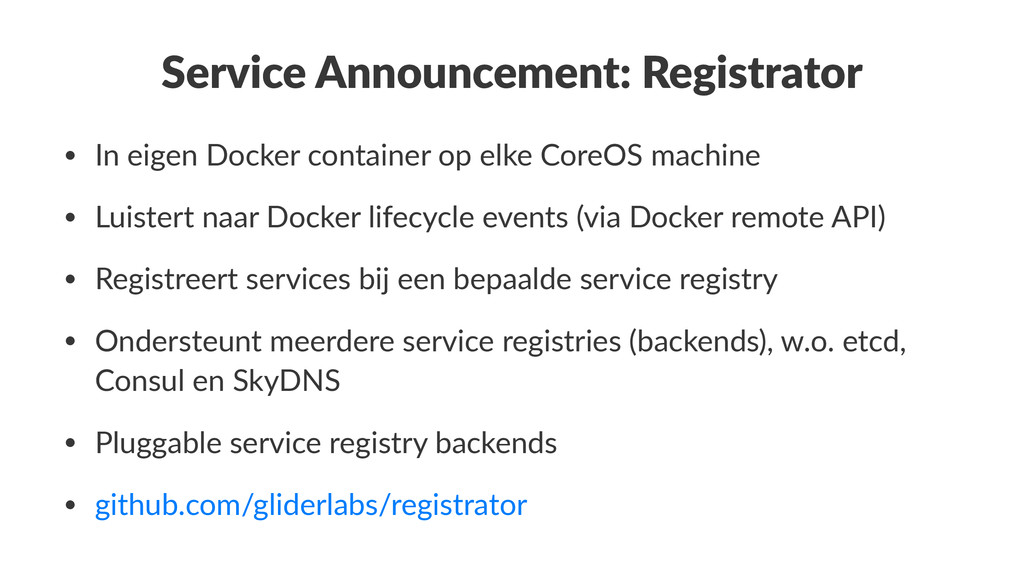
Task: Click the Ondersteunt meerdere service registries line
Action: (500, 342)
